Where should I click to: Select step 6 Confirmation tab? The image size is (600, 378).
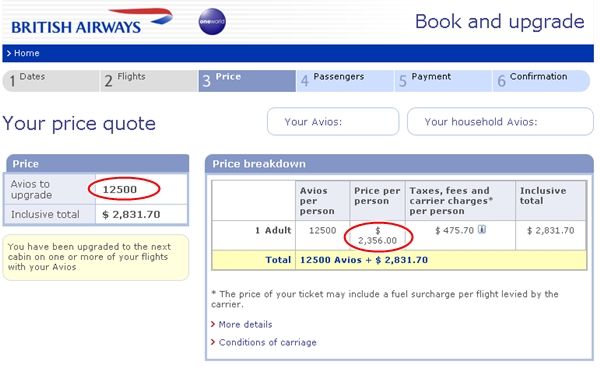tap(541, 81)
